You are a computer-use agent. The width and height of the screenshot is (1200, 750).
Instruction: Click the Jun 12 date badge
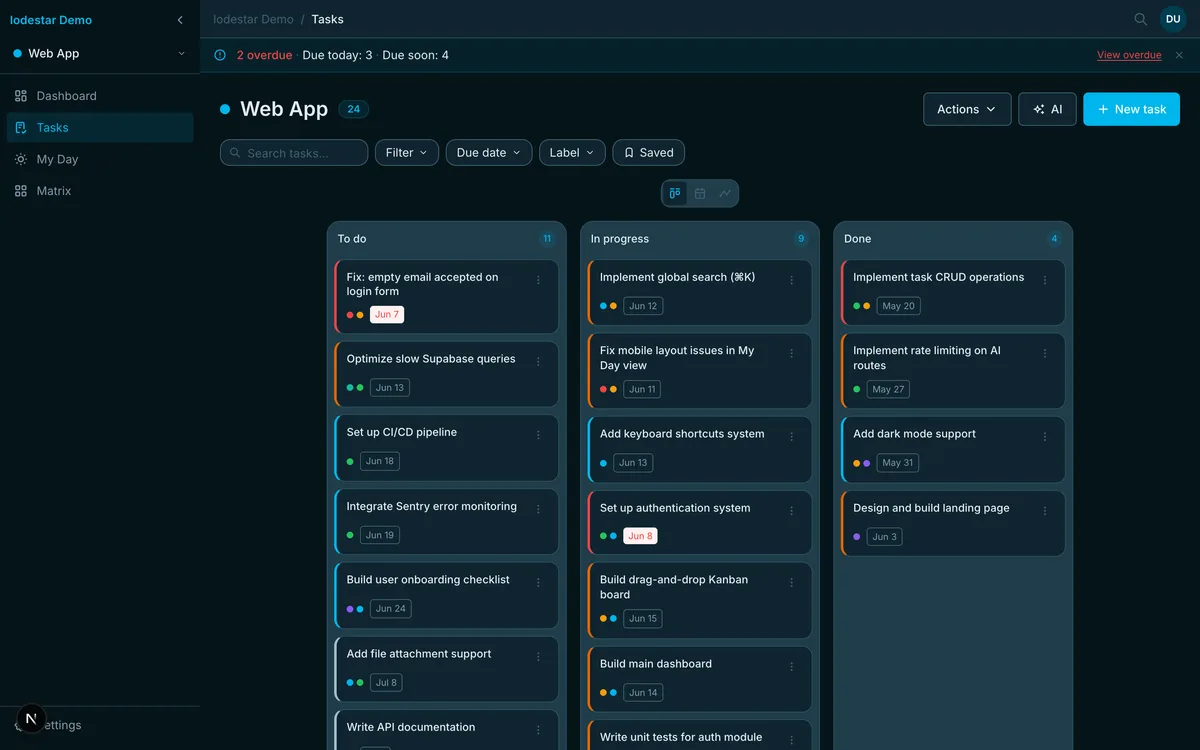tap(643, 306)
